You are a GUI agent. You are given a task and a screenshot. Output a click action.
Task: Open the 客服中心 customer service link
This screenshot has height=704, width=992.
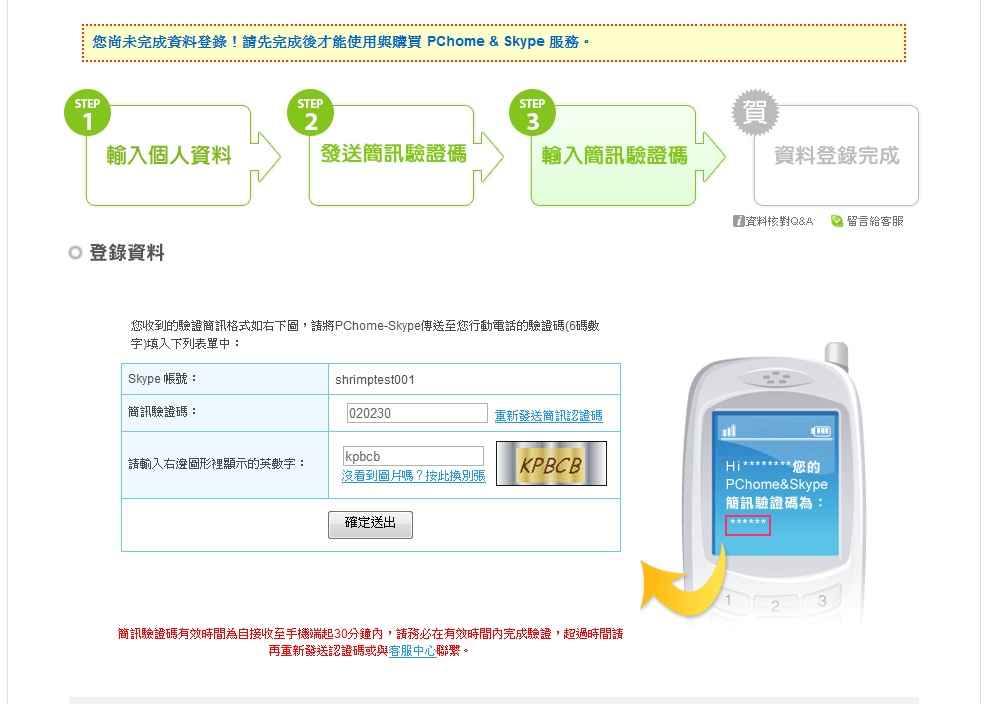(x=412, y=651)
